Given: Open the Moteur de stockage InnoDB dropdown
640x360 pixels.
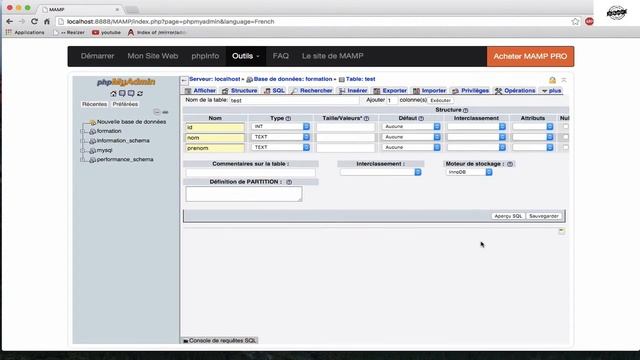Looking at the screenshot, I should tap(469, 172).
